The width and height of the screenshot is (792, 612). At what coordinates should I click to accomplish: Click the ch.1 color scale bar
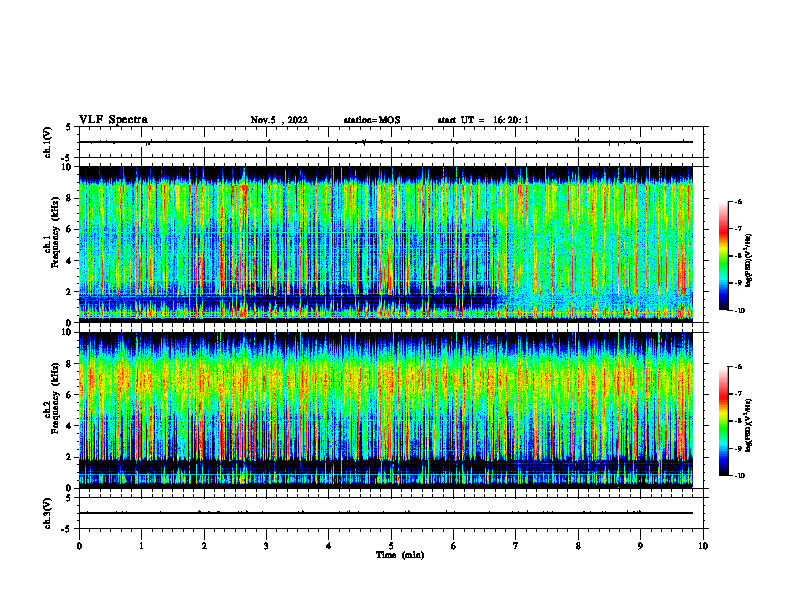pos(723,256)
